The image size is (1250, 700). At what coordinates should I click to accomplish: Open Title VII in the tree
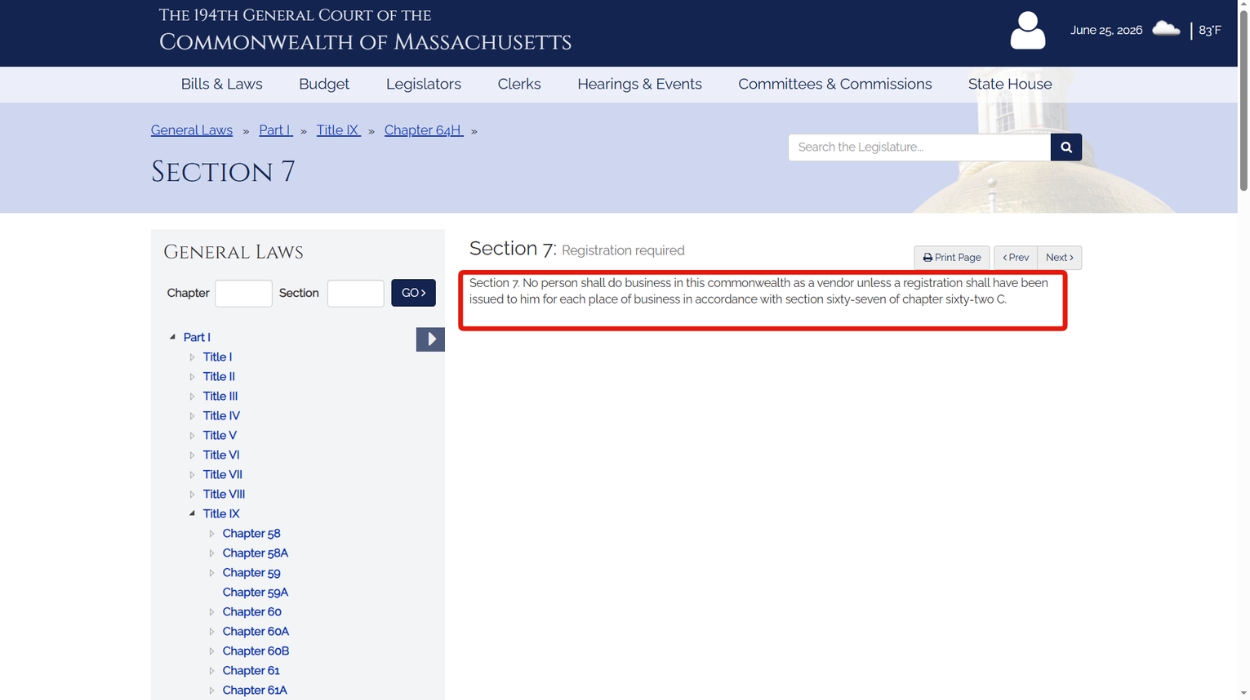tap(223, 475)
